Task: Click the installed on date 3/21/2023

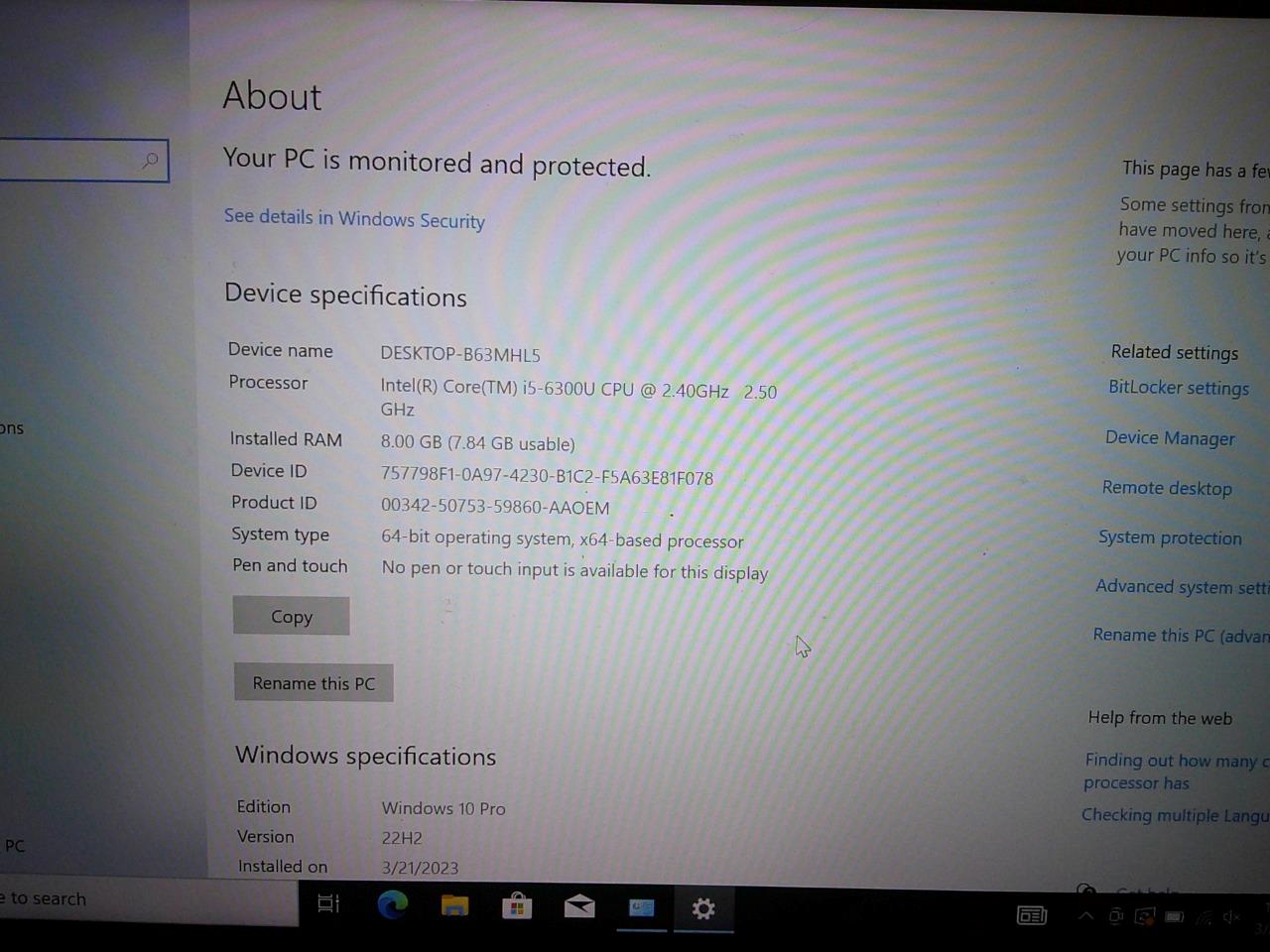Action: [x=420, y=867]
